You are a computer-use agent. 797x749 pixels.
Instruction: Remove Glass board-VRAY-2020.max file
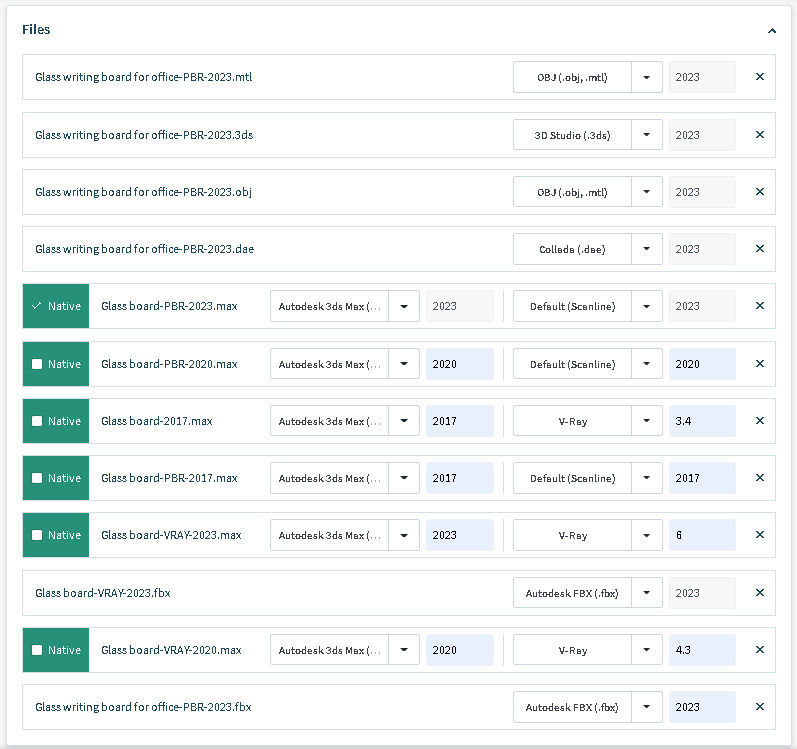(760, 650)
